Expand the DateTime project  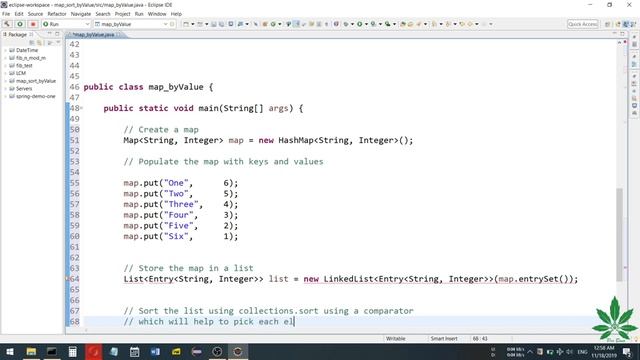pos(6,50)
